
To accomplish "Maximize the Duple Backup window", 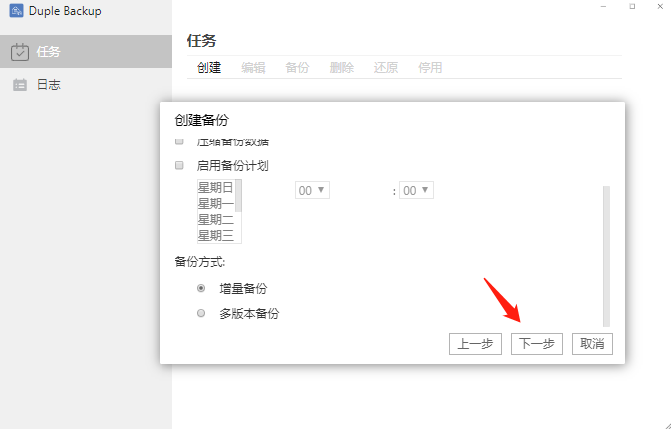I will 631,7.
